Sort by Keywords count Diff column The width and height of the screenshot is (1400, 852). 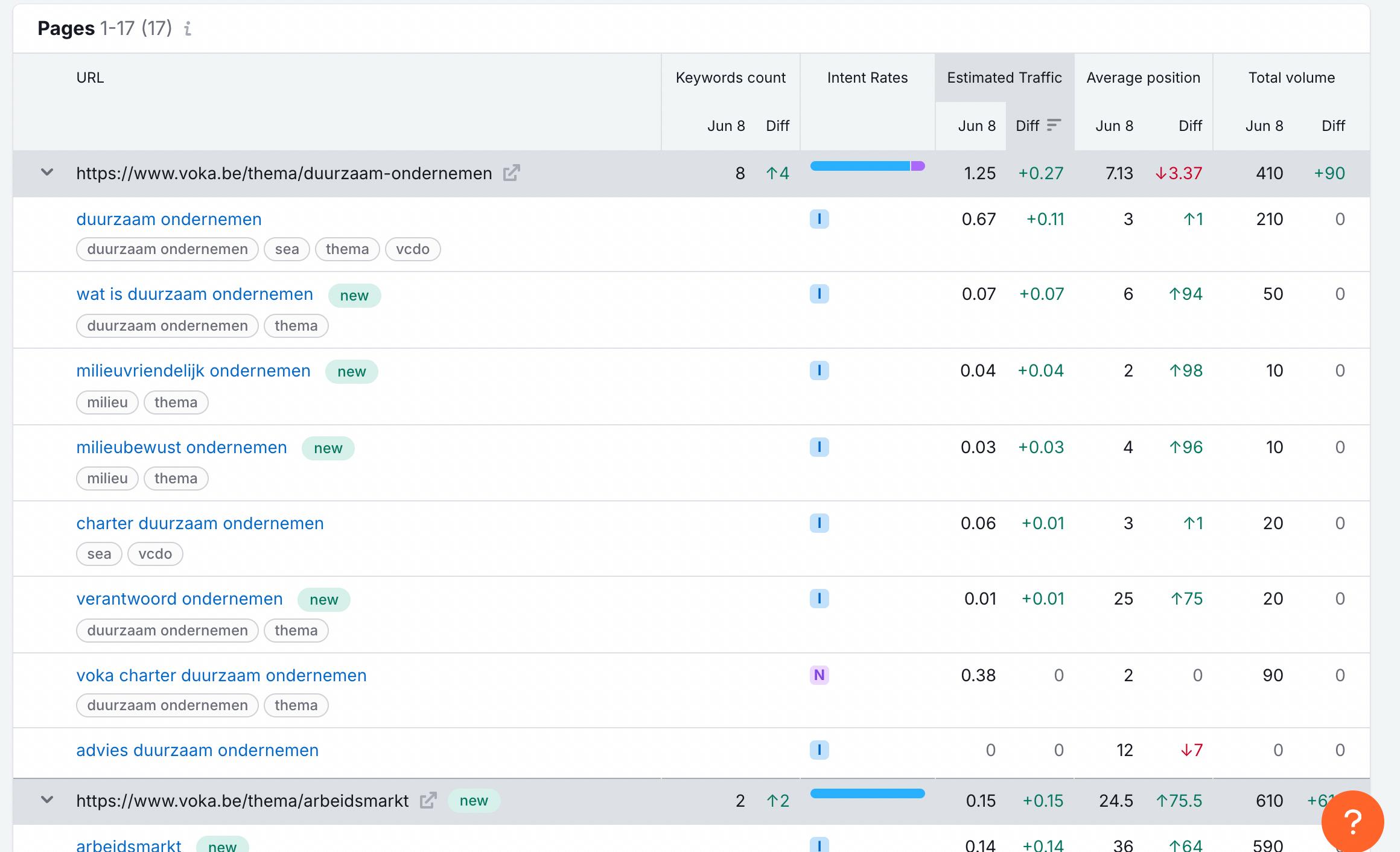coord(777,126)
